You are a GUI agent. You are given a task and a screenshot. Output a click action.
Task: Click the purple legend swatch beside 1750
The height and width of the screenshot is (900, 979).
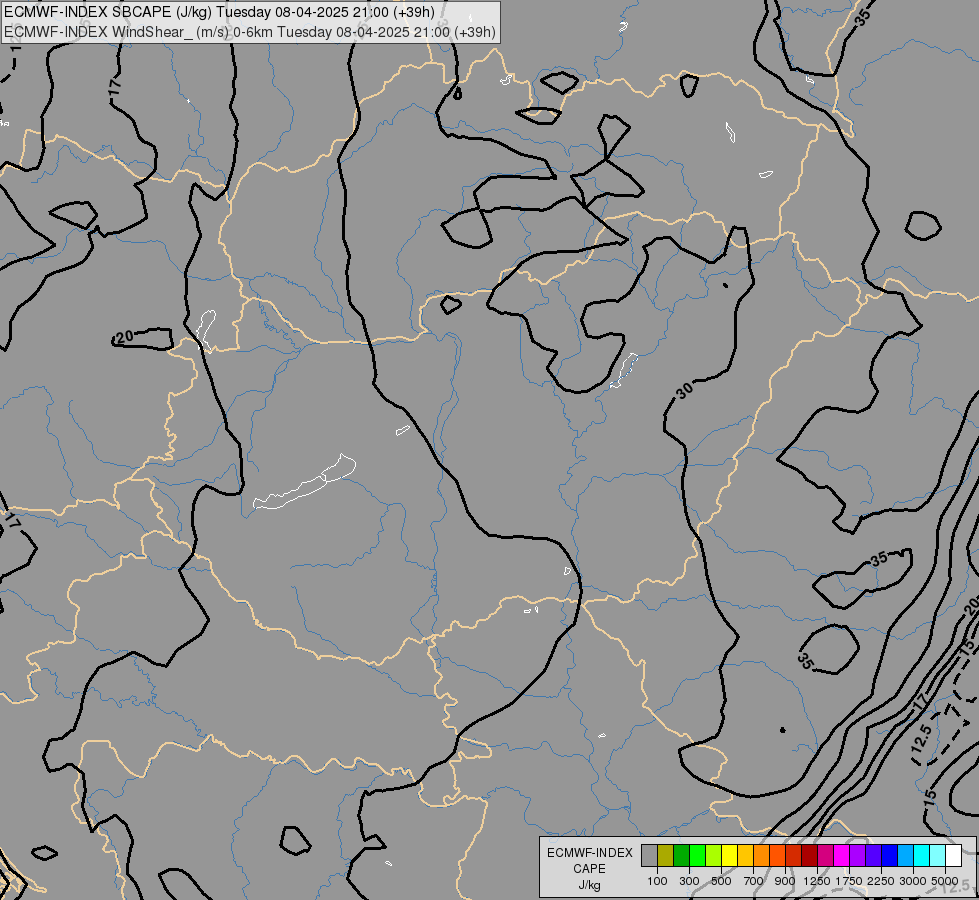point(857,855)
